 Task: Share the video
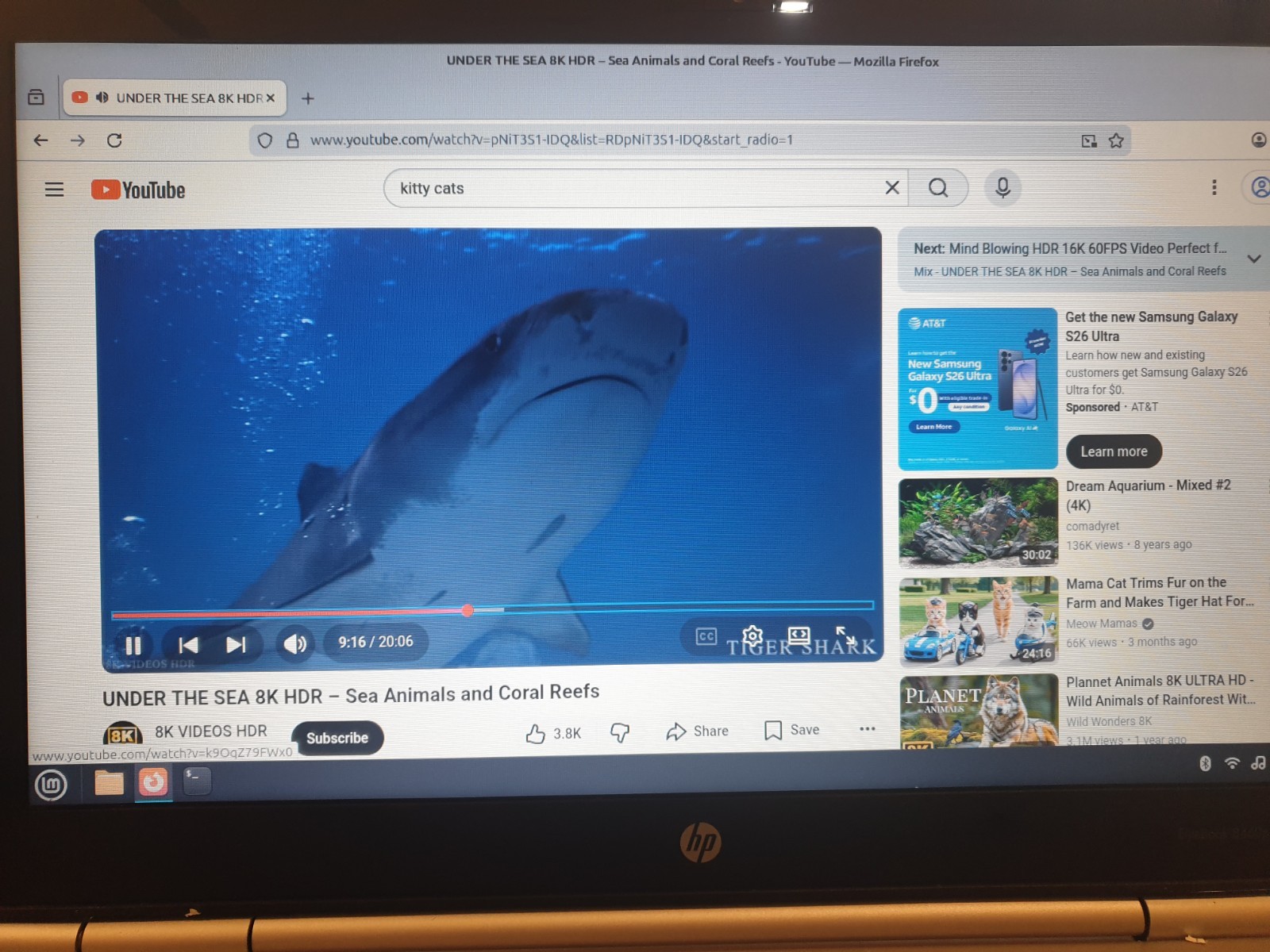coord(697,731)
